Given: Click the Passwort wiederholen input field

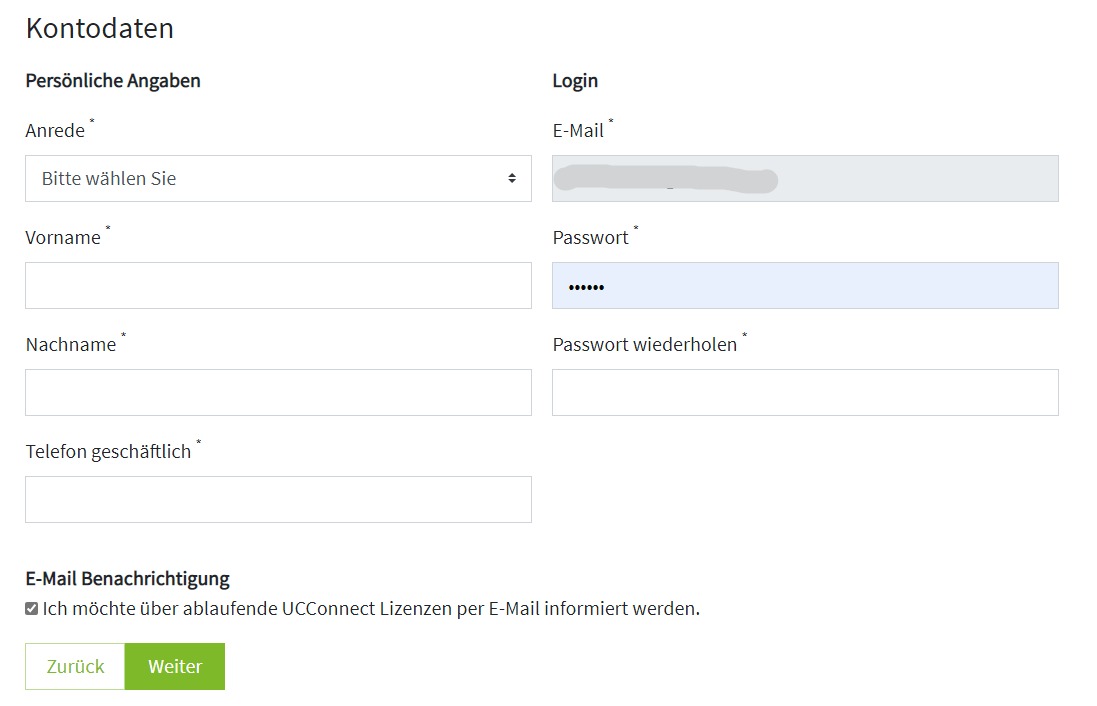Looking at the screenshot, I should [804, 393].
